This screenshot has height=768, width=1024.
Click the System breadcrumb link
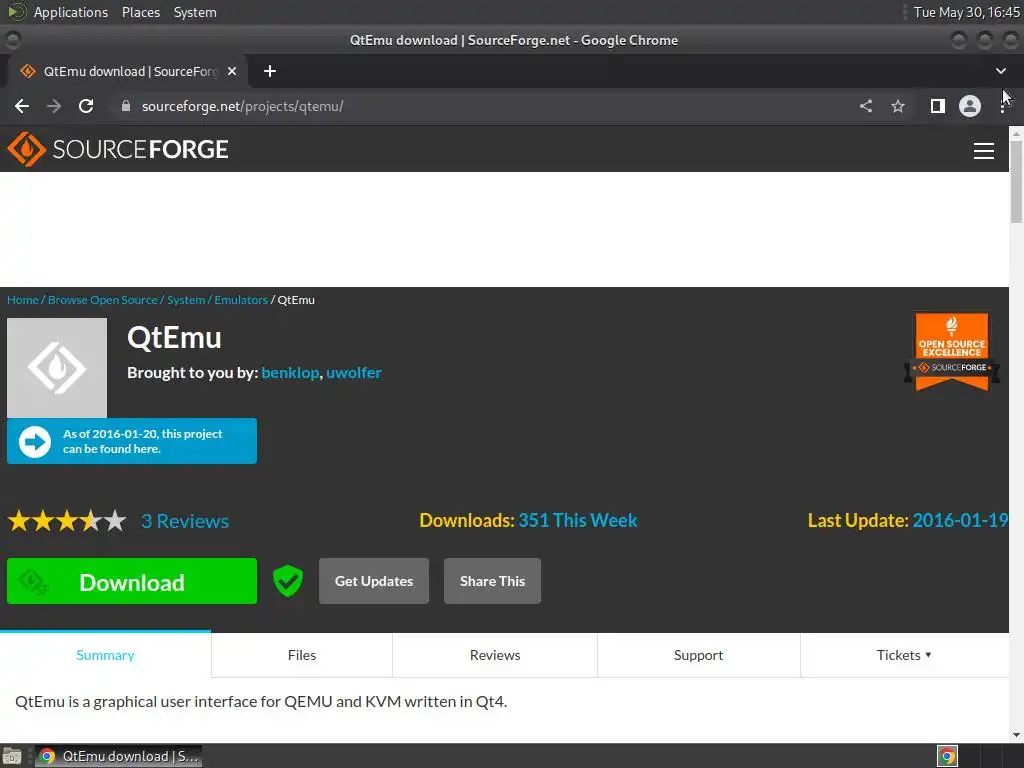[x=186, y=300]
